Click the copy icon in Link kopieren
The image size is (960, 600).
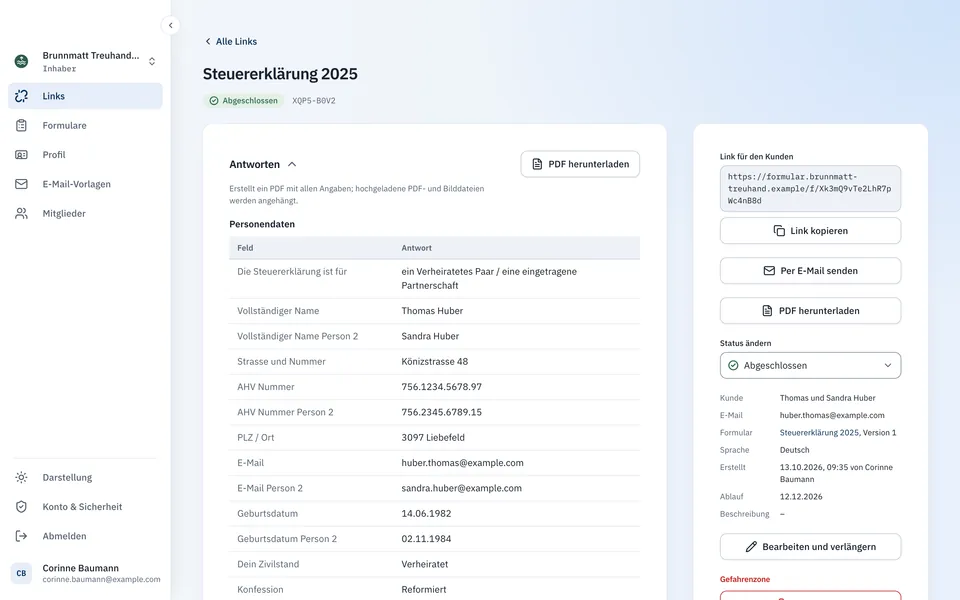(x=779, y=231)
